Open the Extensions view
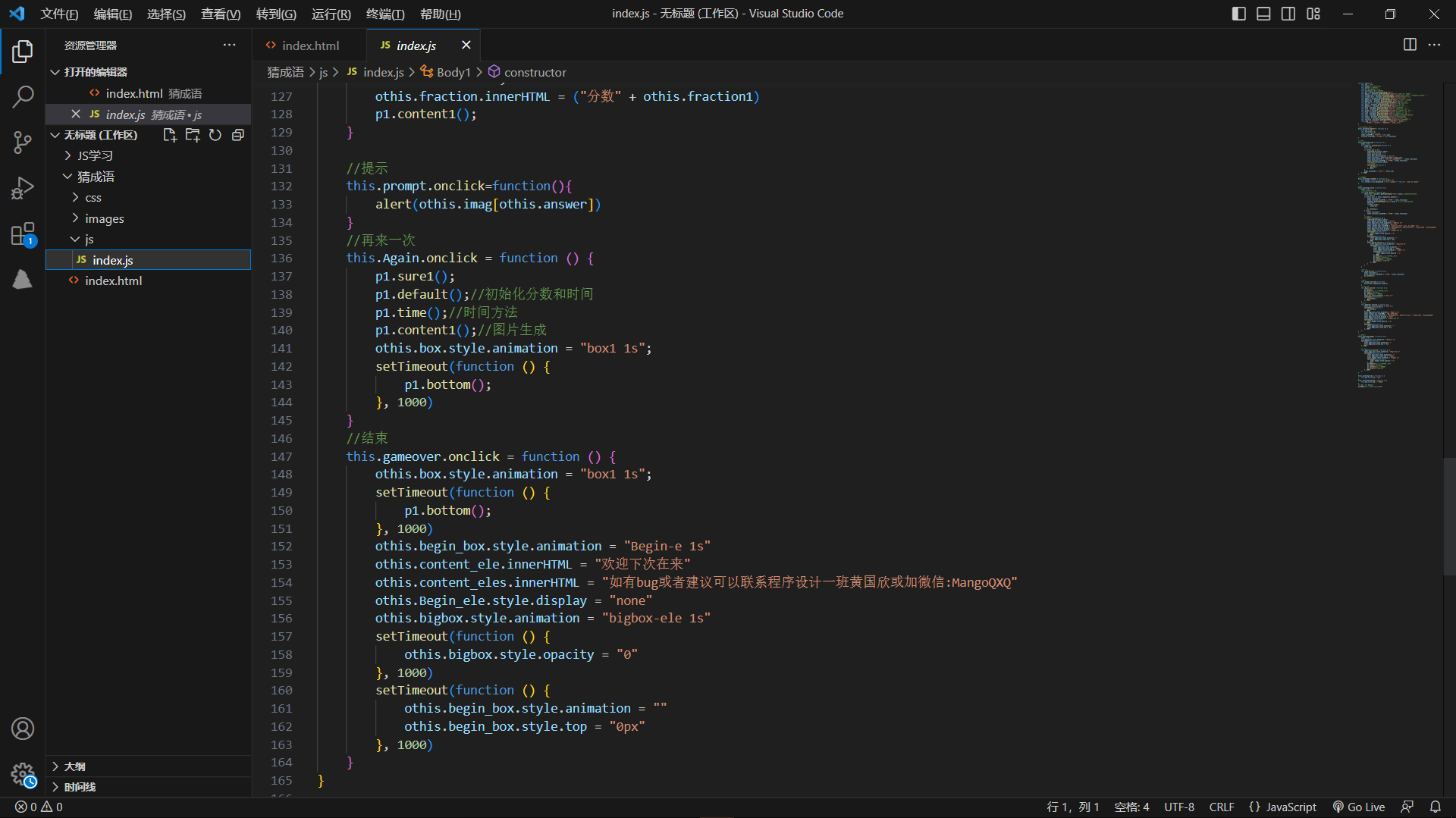The width and height of the screenshot is (1456, 818). coord(23,234)
